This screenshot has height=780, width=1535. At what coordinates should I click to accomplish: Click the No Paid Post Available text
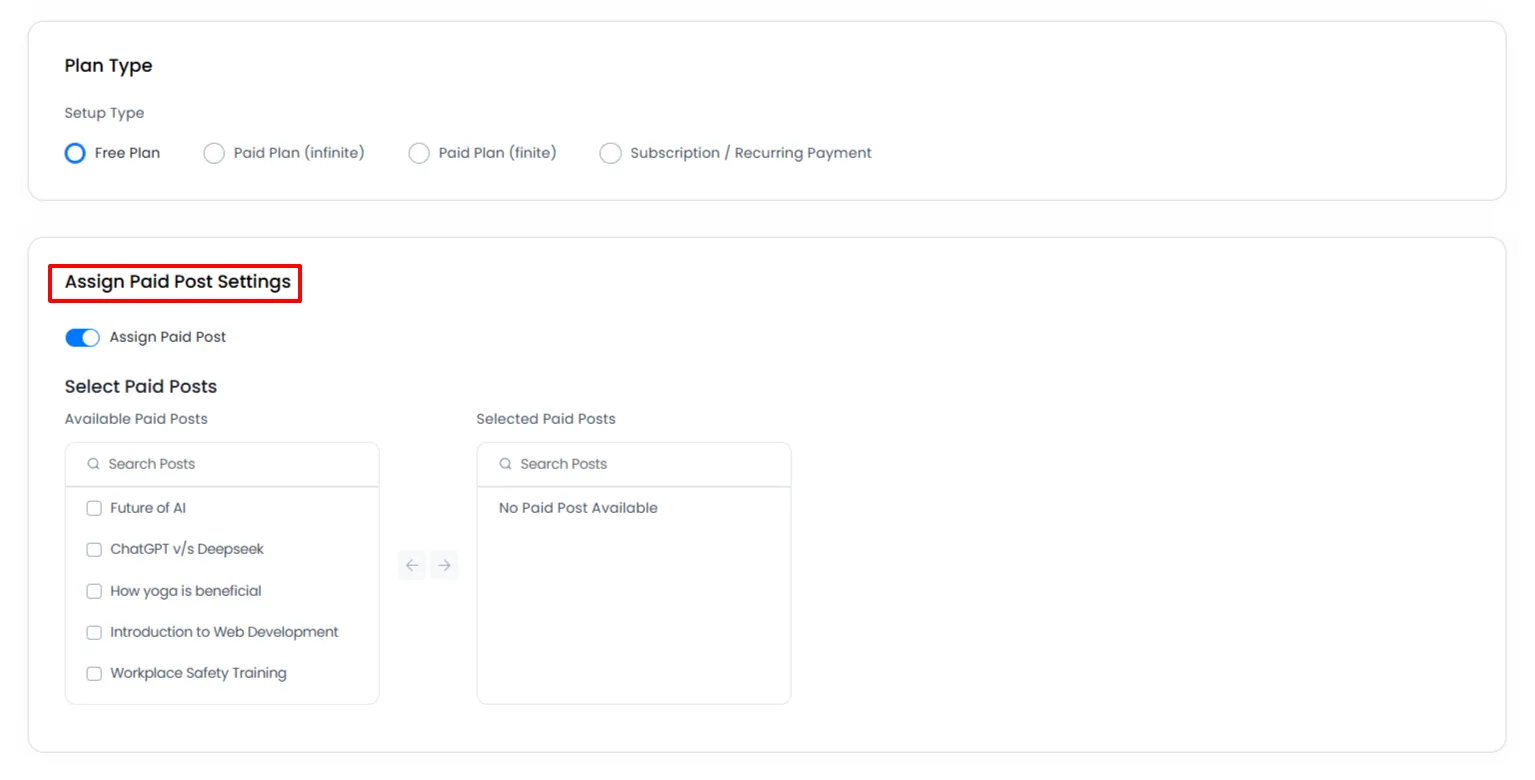click(578, 508)
